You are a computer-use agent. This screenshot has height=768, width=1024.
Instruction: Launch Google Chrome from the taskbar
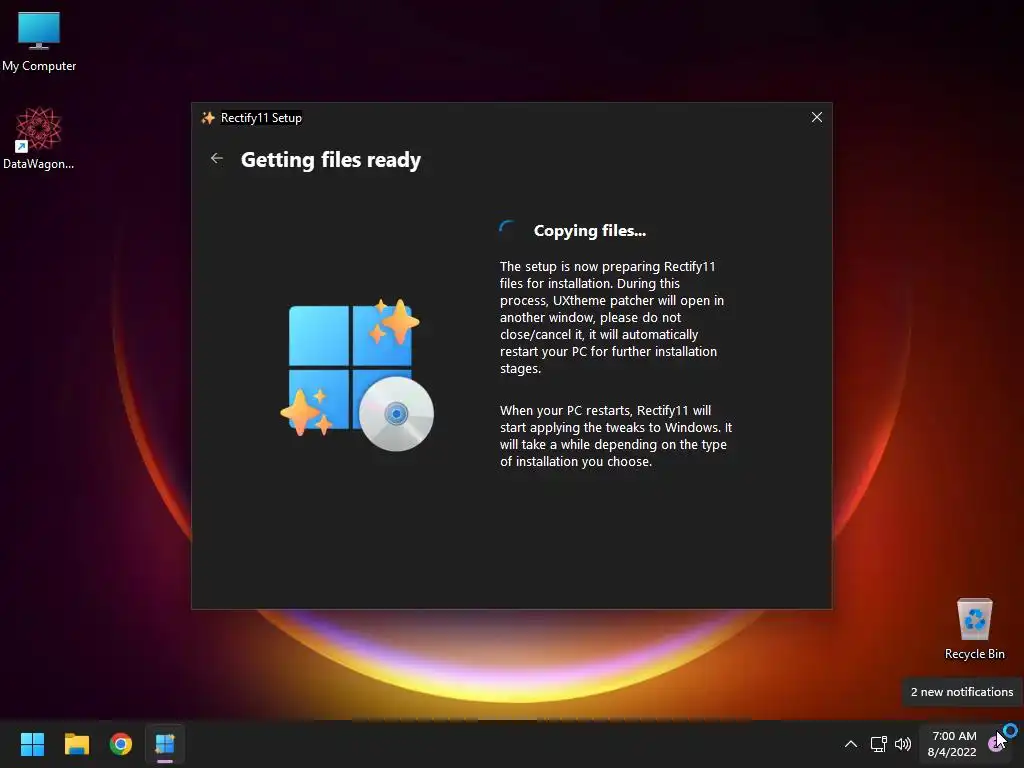pos(121,744)
